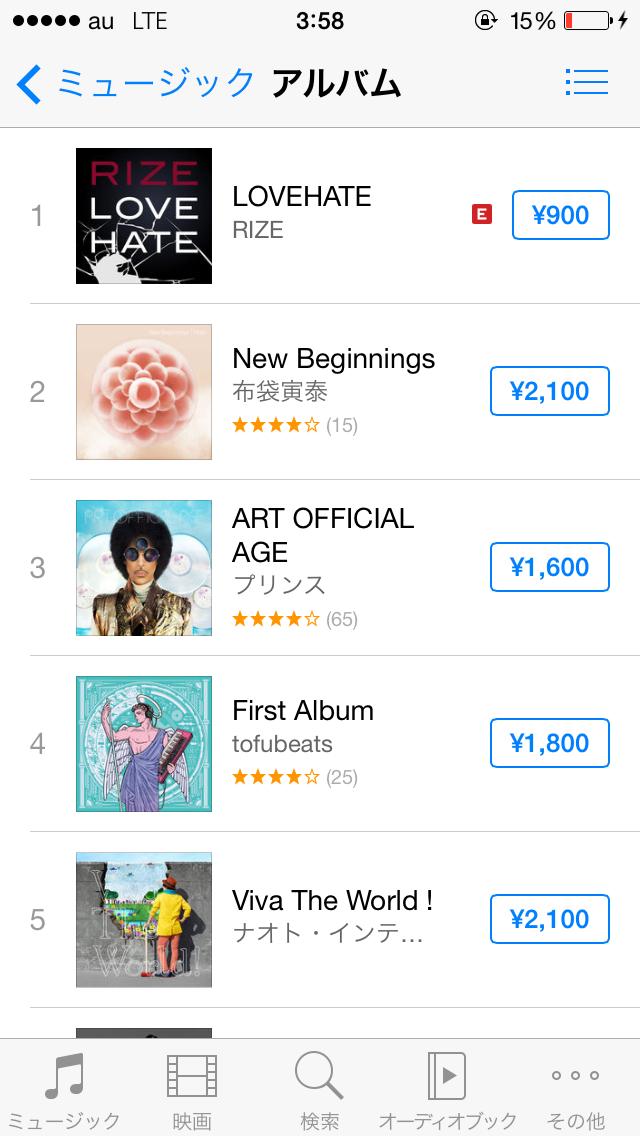Open the その他 more tab
The image size is (640, 1136).
[576, 1090]
